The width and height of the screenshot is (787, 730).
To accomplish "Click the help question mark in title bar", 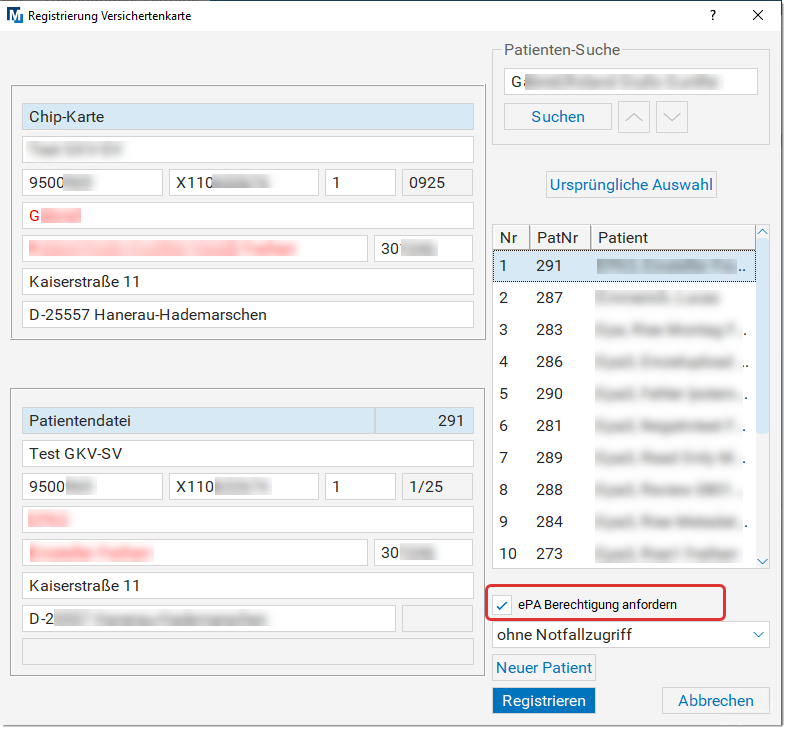I will (x=713, y=16).
